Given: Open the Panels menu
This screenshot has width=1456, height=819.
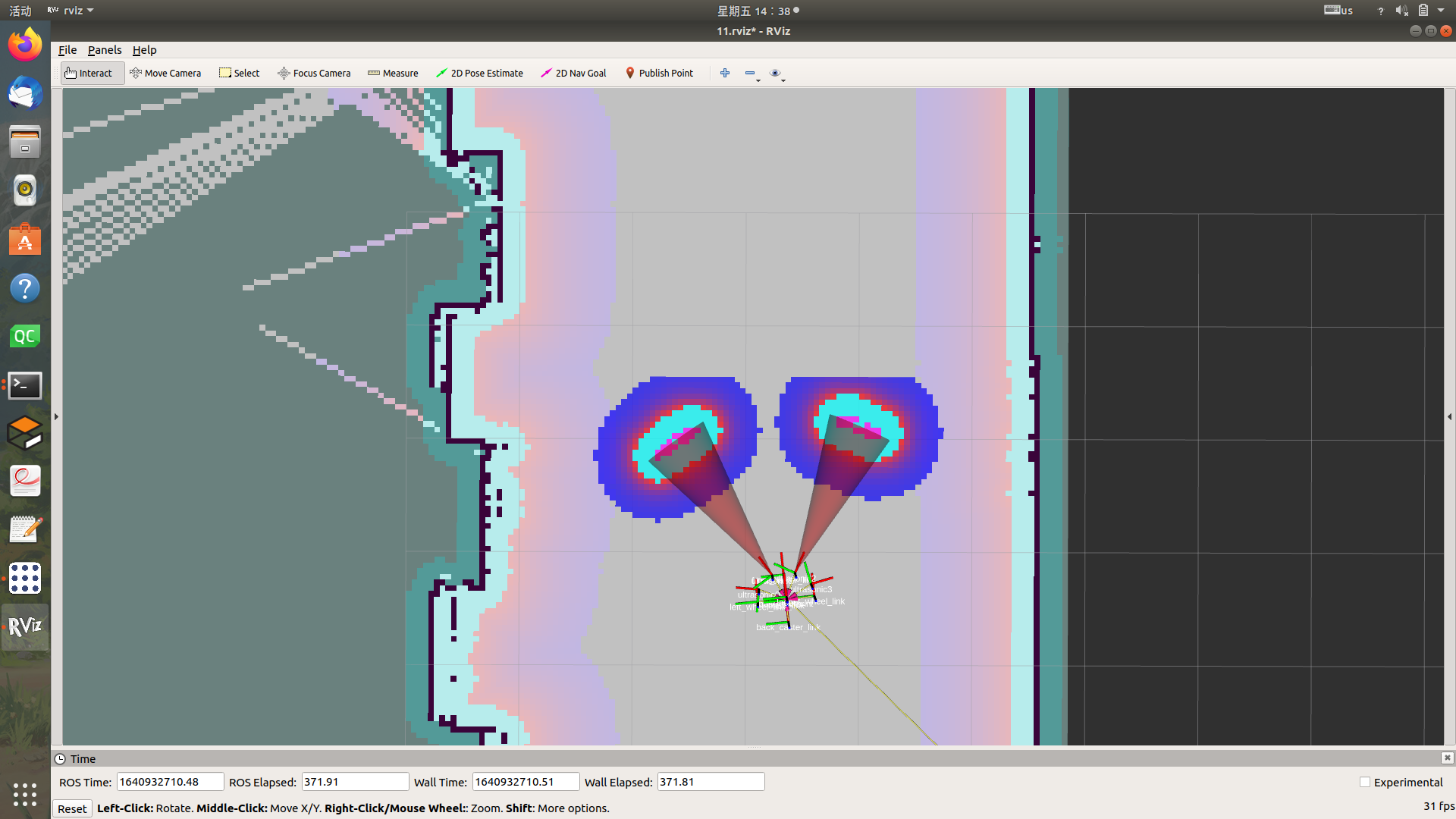Looking at the screenshot, I should (105, 50).
